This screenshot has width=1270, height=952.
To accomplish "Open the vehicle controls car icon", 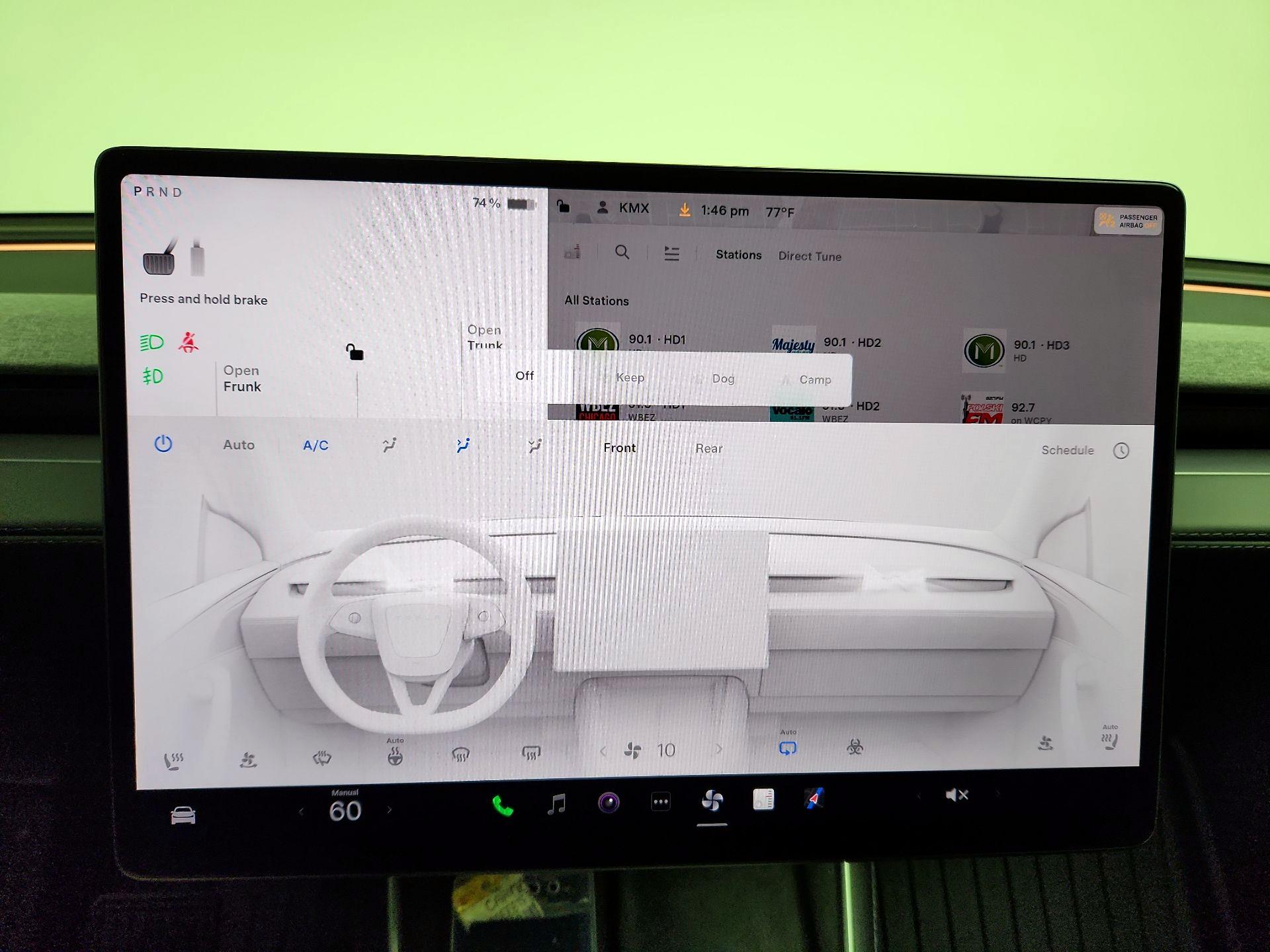I will [x=183, y=815].
